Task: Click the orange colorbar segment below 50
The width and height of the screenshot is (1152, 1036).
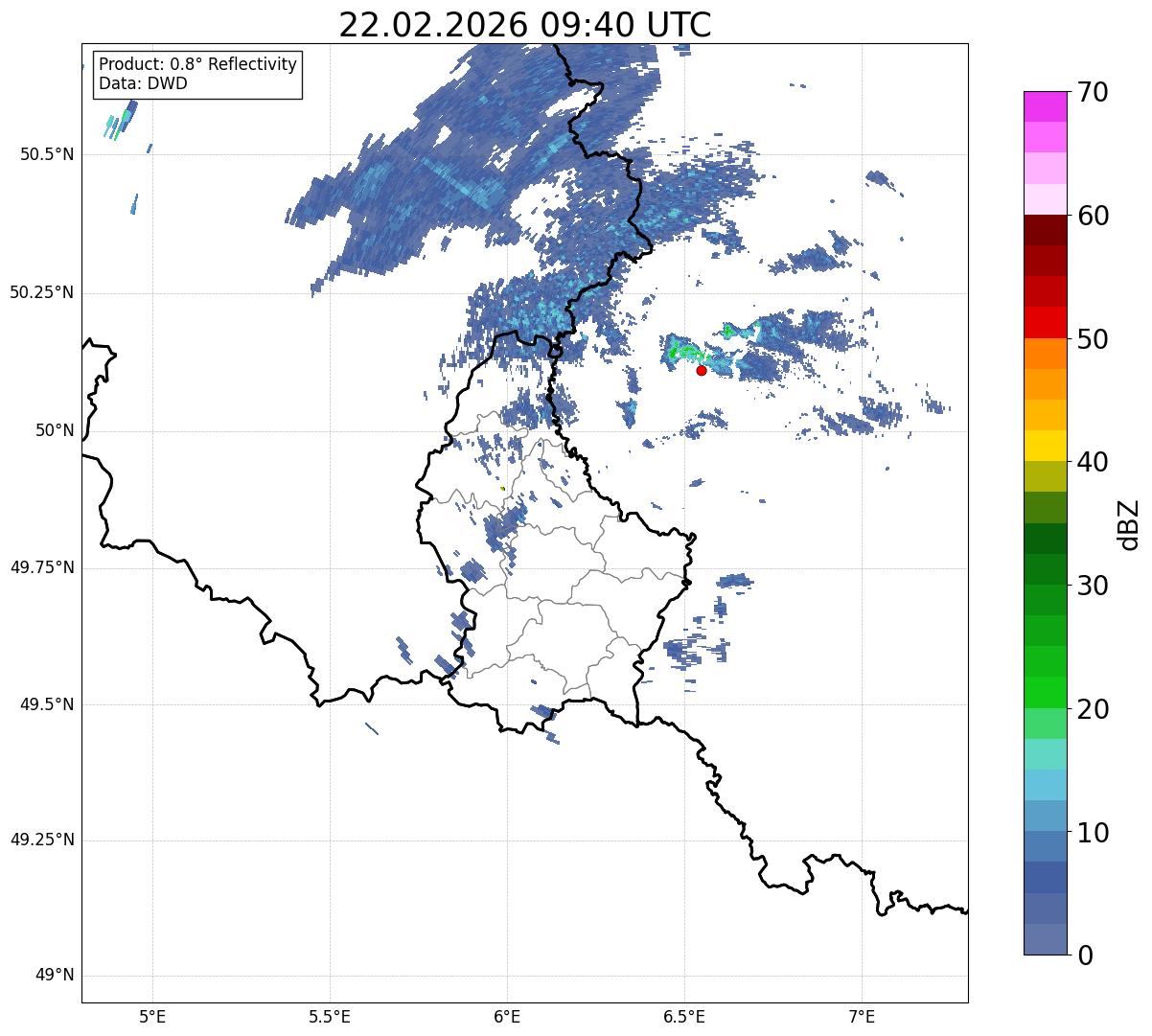Action: pos(1046,354)
